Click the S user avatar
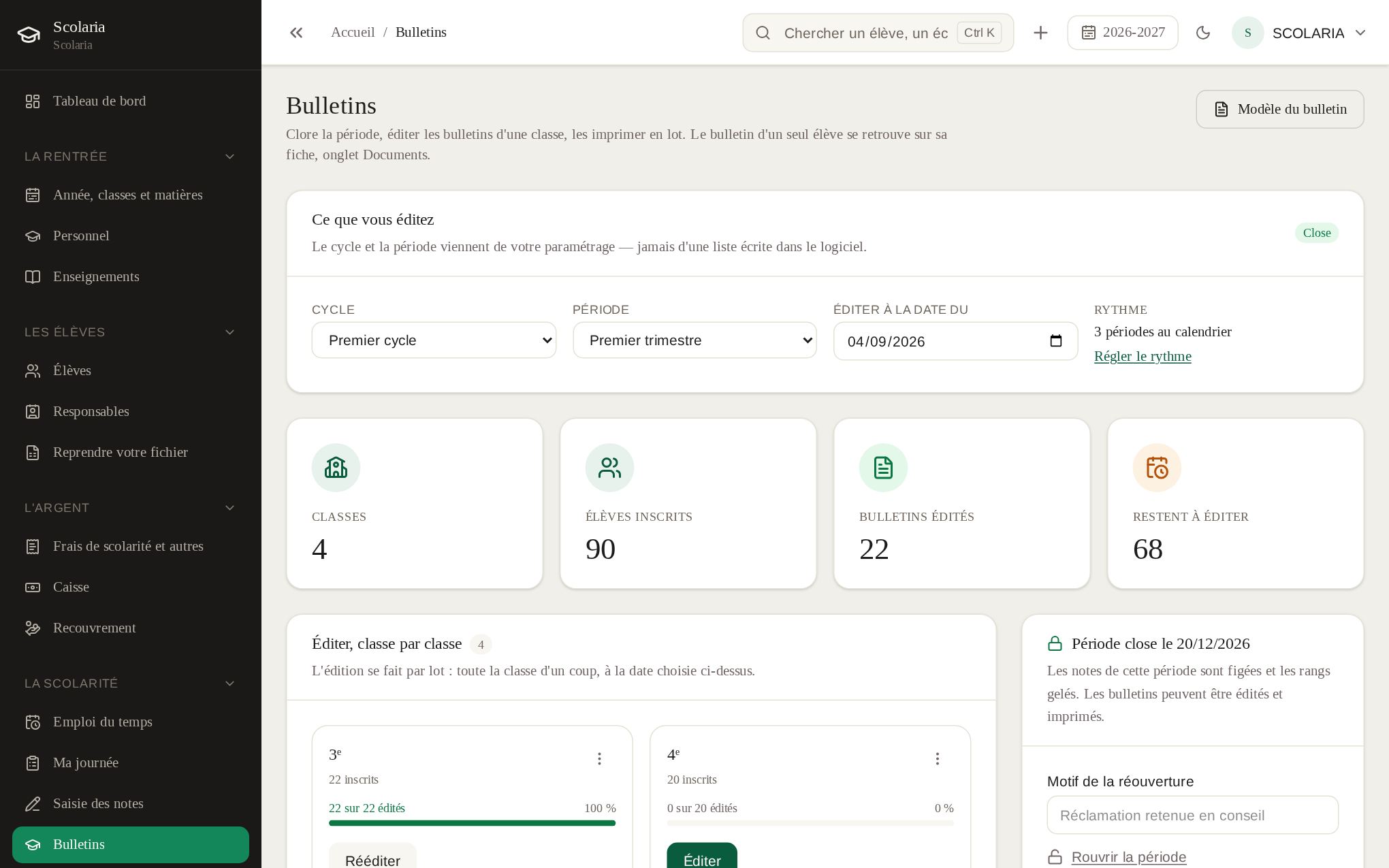The height and width of the screenshot is (868, 1389). tap(1248, 33)
